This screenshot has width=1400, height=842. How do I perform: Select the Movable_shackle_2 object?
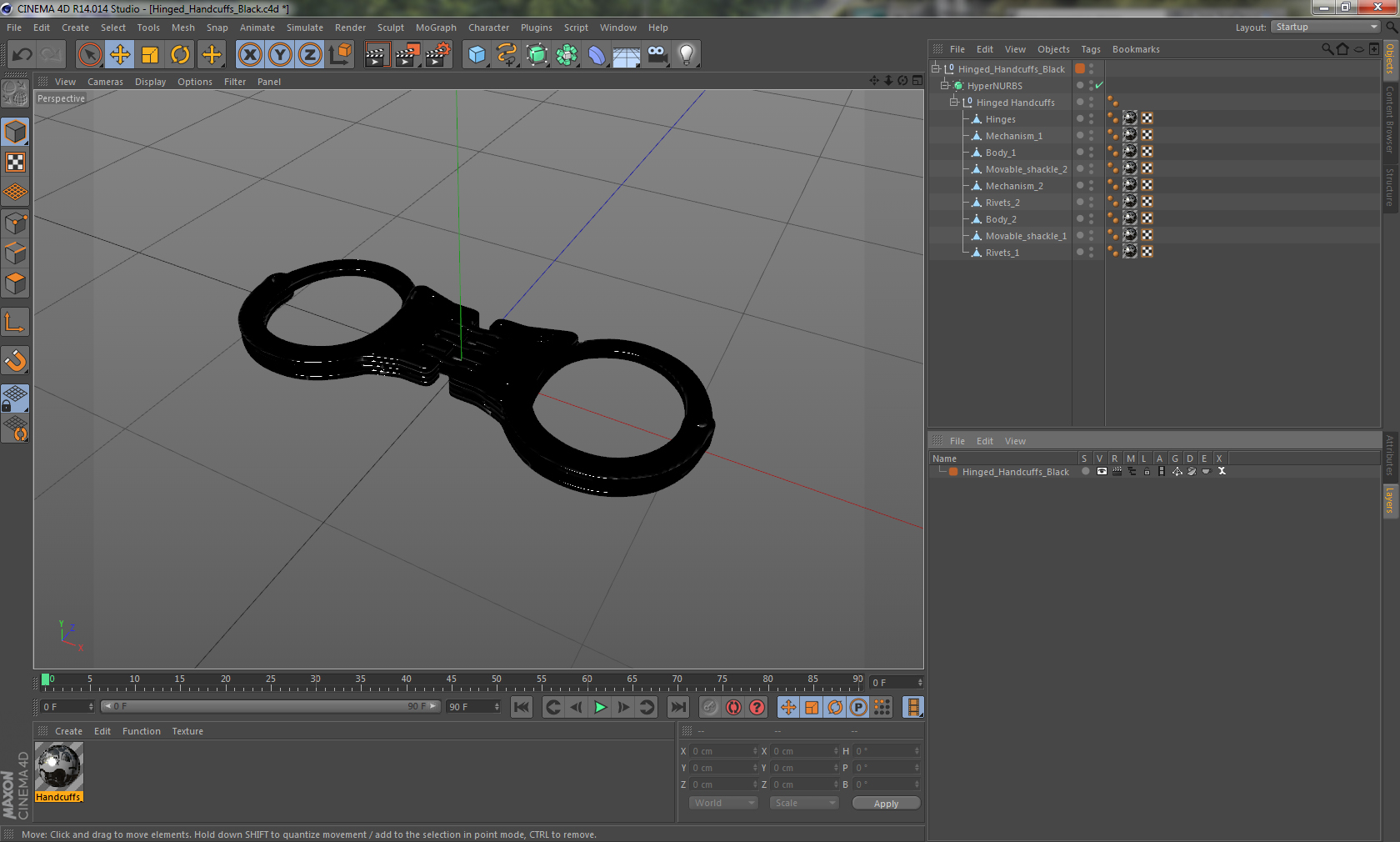(1026, 169)
